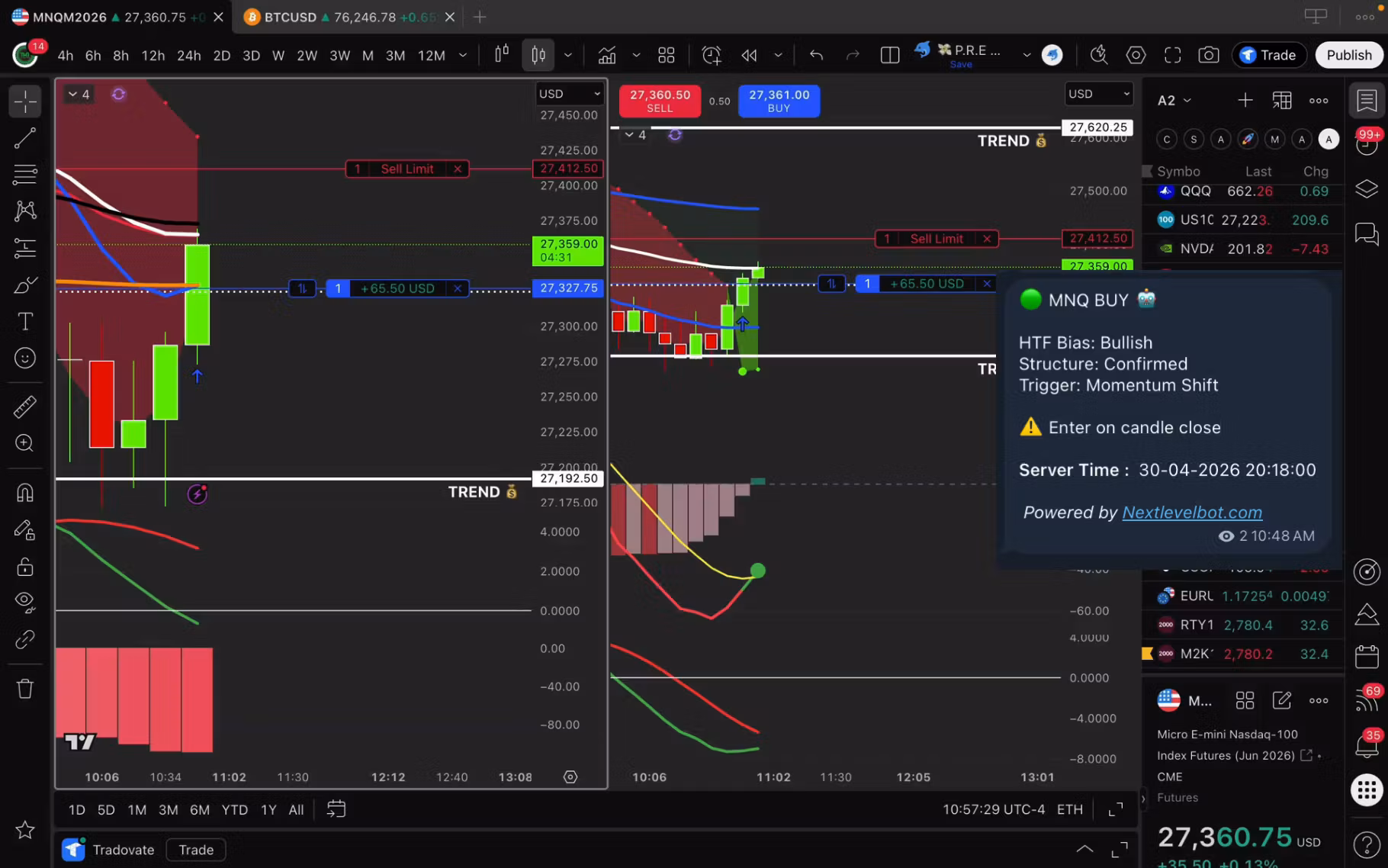The height and width of the screenshot is (868, 1388).
Task: Add a symbol to the watchlist
Action: click(x=1245, y=100)
